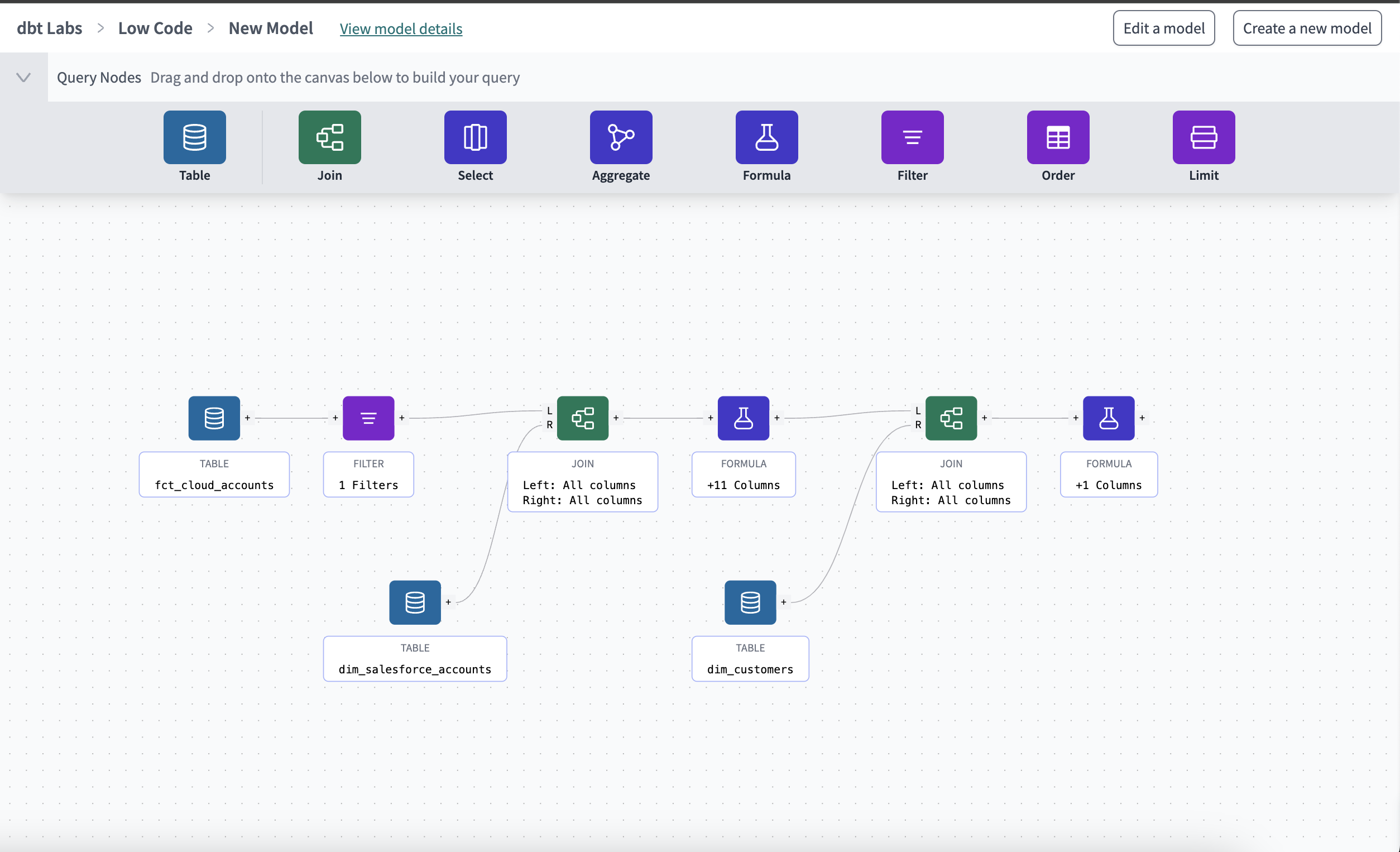Click the Order node in the palette

[1057, 137]
